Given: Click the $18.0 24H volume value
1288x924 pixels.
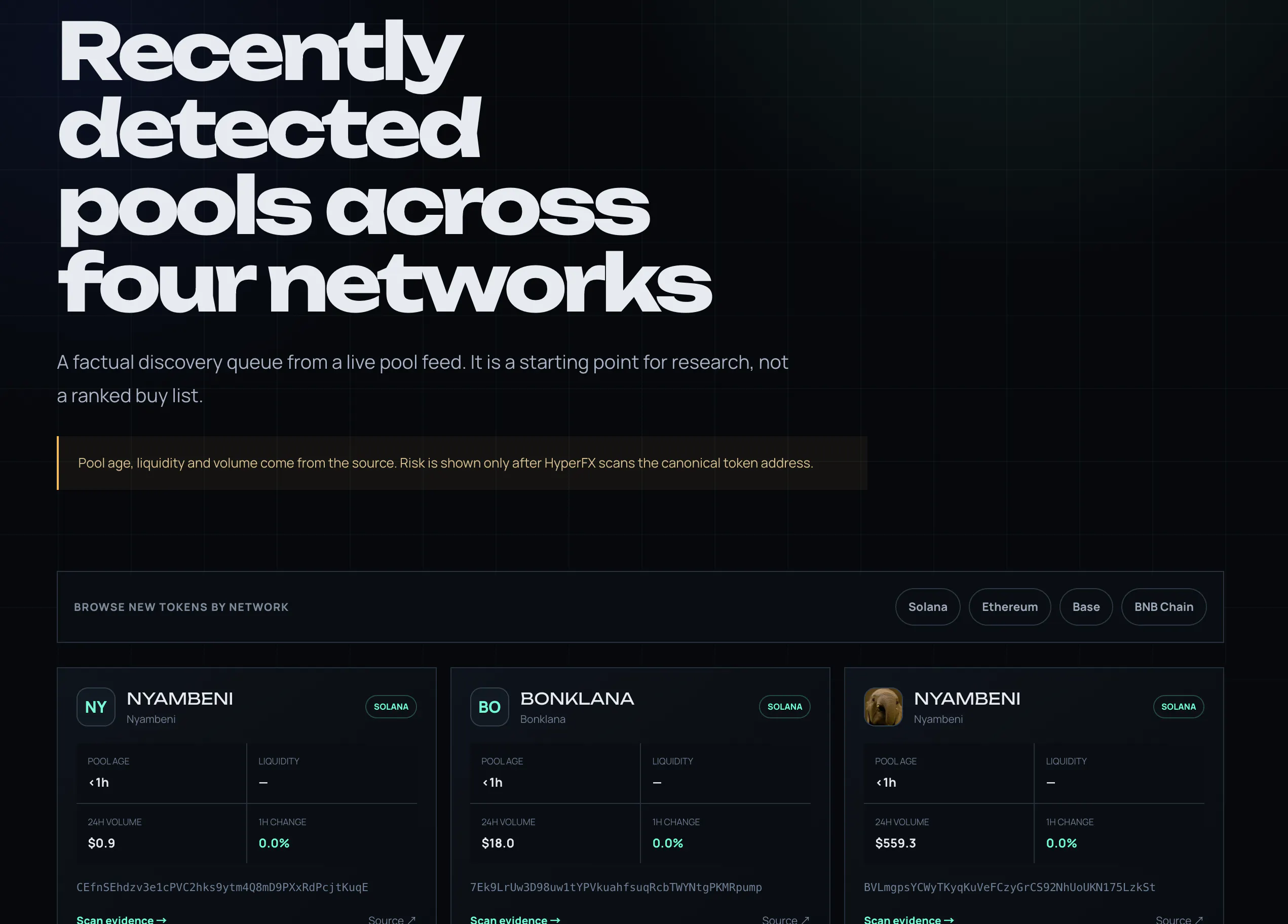Looking at the screenshot, I should coord(498,843).
